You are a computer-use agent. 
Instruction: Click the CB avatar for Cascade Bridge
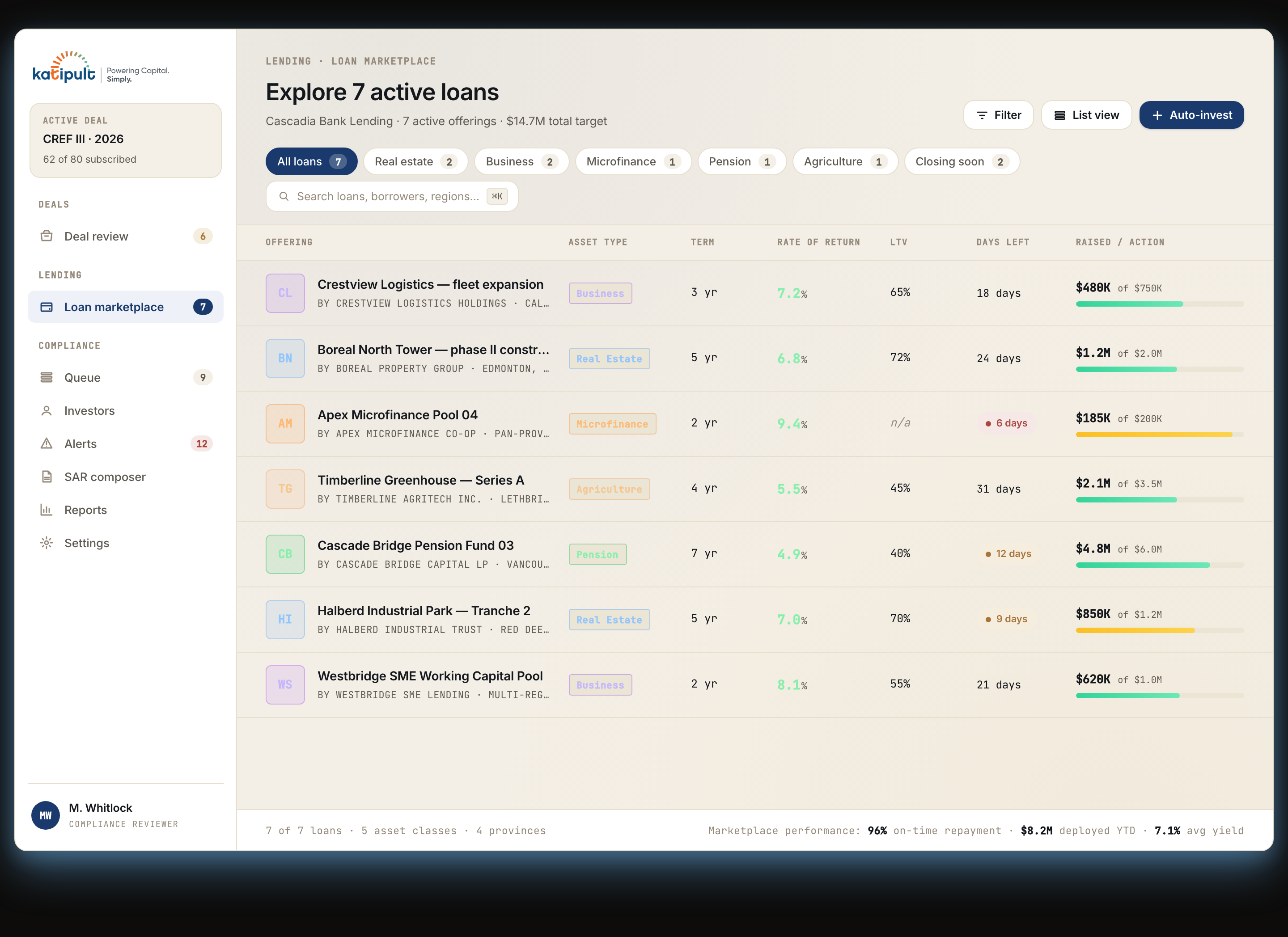285,554
